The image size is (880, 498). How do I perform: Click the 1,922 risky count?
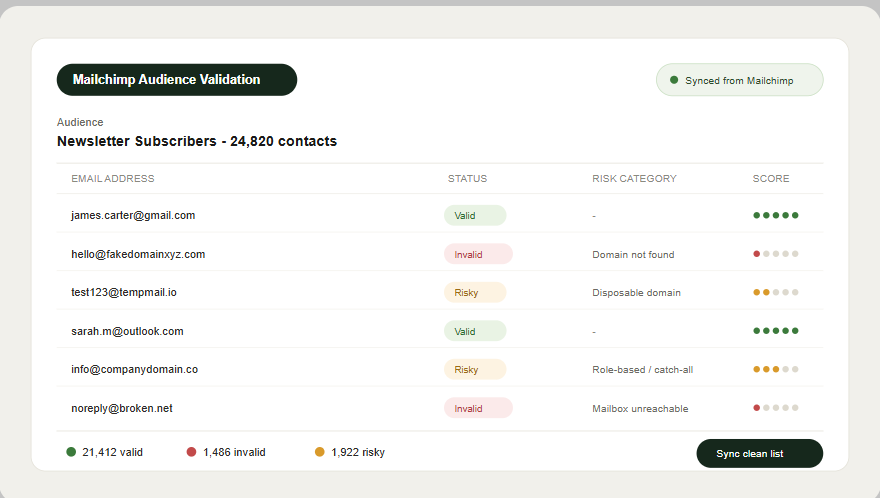(x=358, y=453)
